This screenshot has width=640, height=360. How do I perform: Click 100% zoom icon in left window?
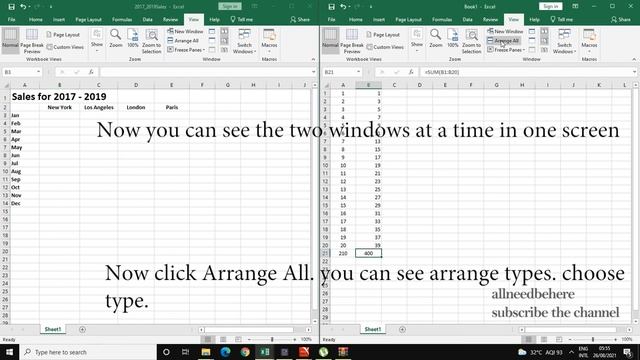pyautogui.click(x=133, y=39)
